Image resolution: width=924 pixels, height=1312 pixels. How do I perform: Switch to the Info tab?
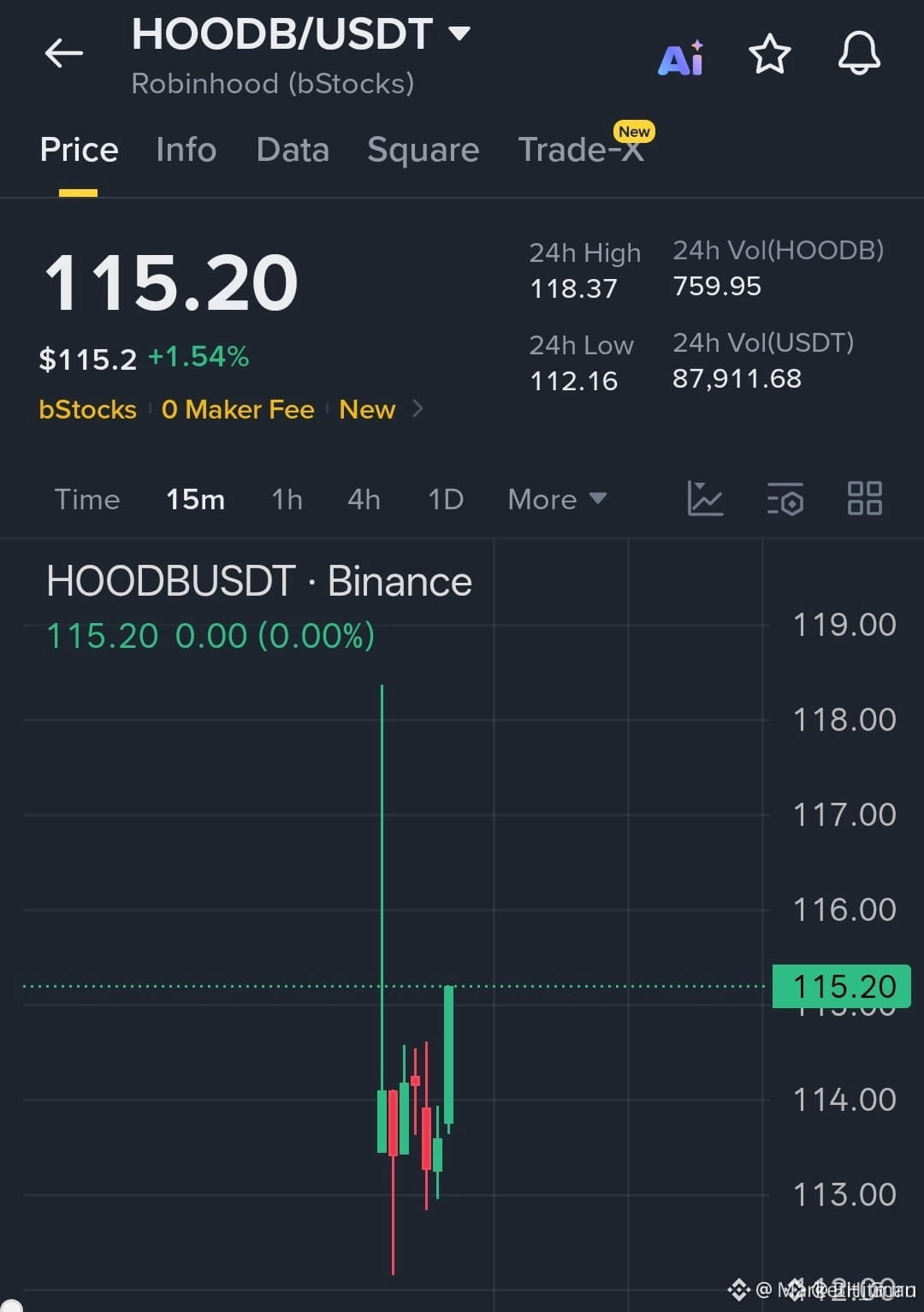coord(187,150)
